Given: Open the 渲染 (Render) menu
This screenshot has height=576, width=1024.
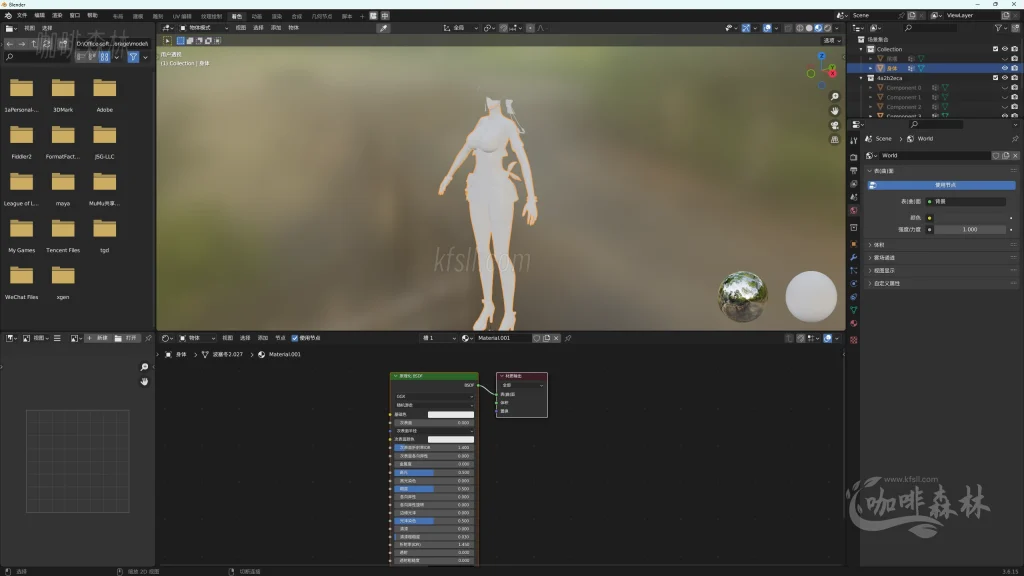Looking at the screenshot, I should (57, 16).
